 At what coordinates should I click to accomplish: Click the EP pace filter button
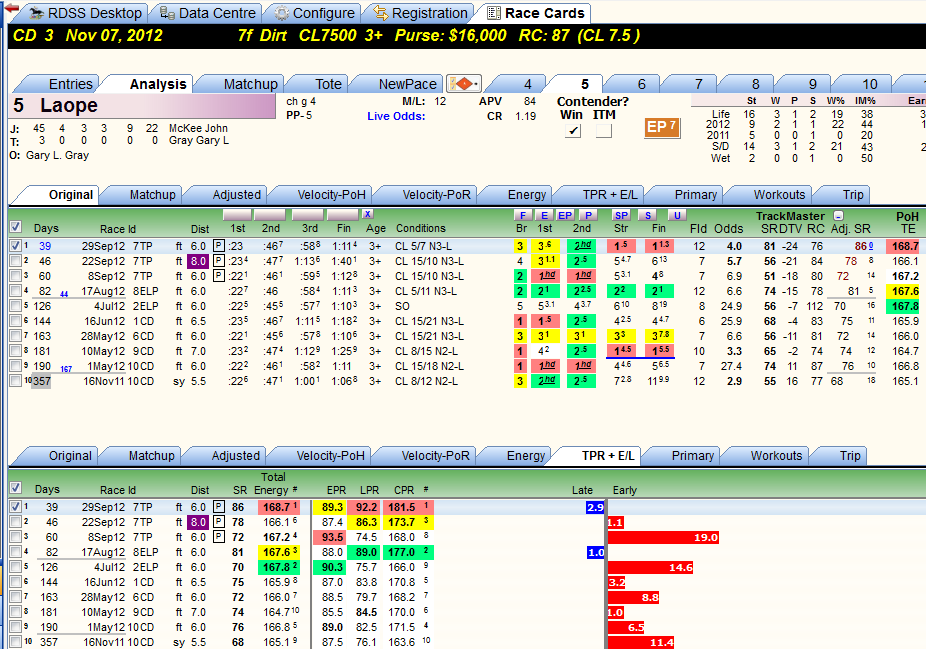pyautogui.click(x=565, y=215)
